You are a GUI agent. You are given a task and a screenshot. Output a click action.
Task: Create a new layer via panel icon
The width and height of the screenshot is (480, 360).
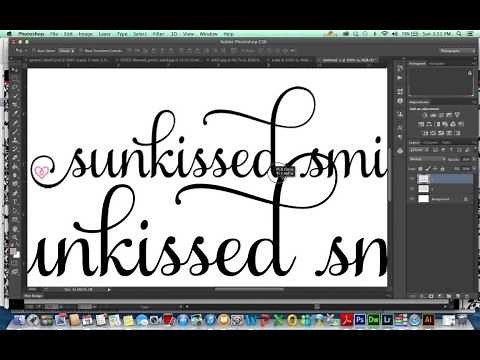[458, 296]
